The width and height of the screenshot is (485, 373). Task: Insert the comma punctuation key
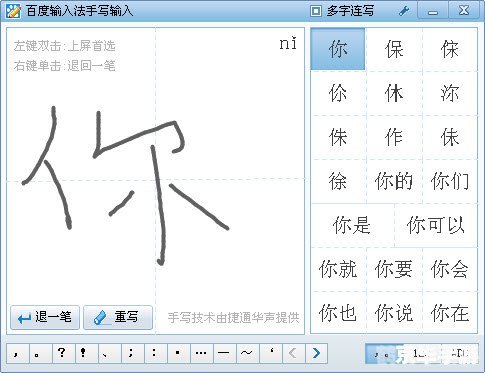point(17,353)
